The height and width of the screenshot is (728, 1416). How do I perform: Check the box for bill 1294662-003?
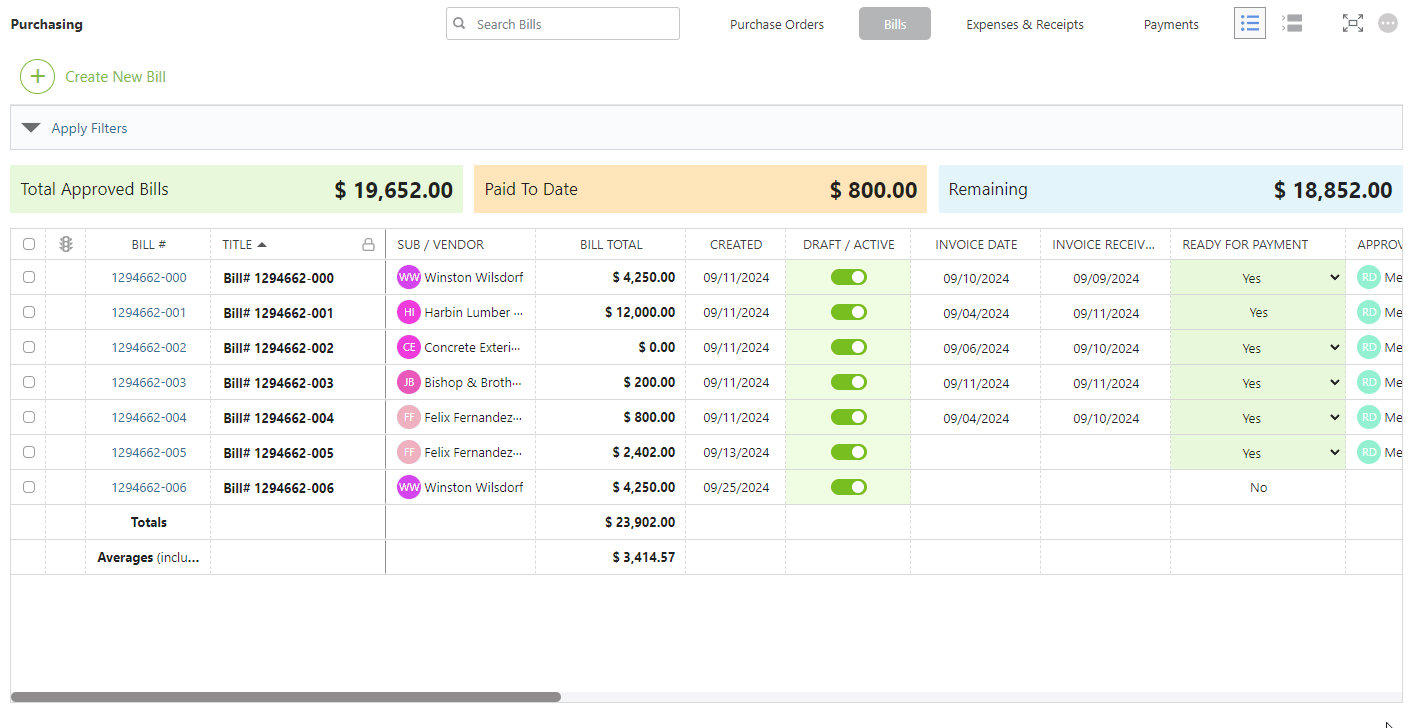tap(29, 382)
